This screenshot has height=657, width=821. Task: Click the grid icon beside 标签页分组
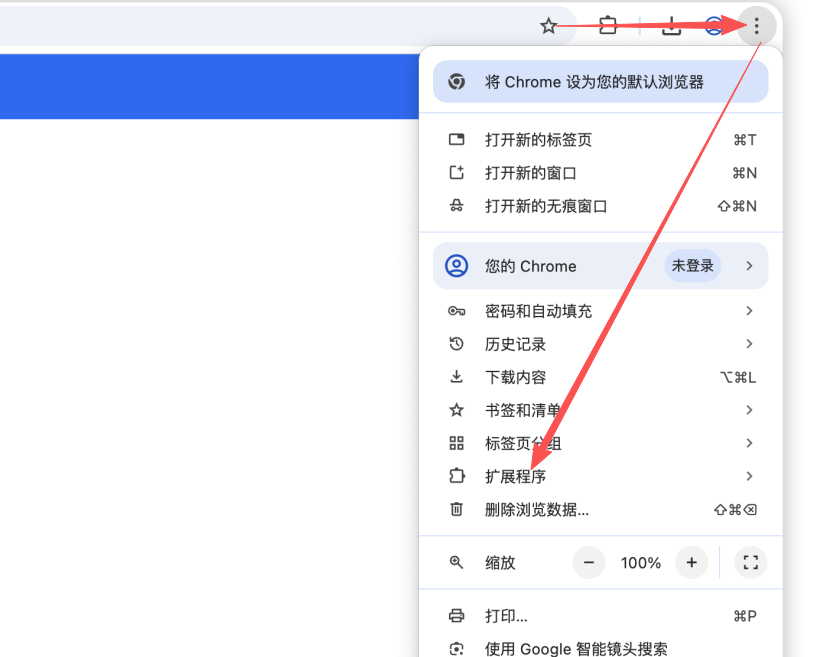tap(457, 443)
